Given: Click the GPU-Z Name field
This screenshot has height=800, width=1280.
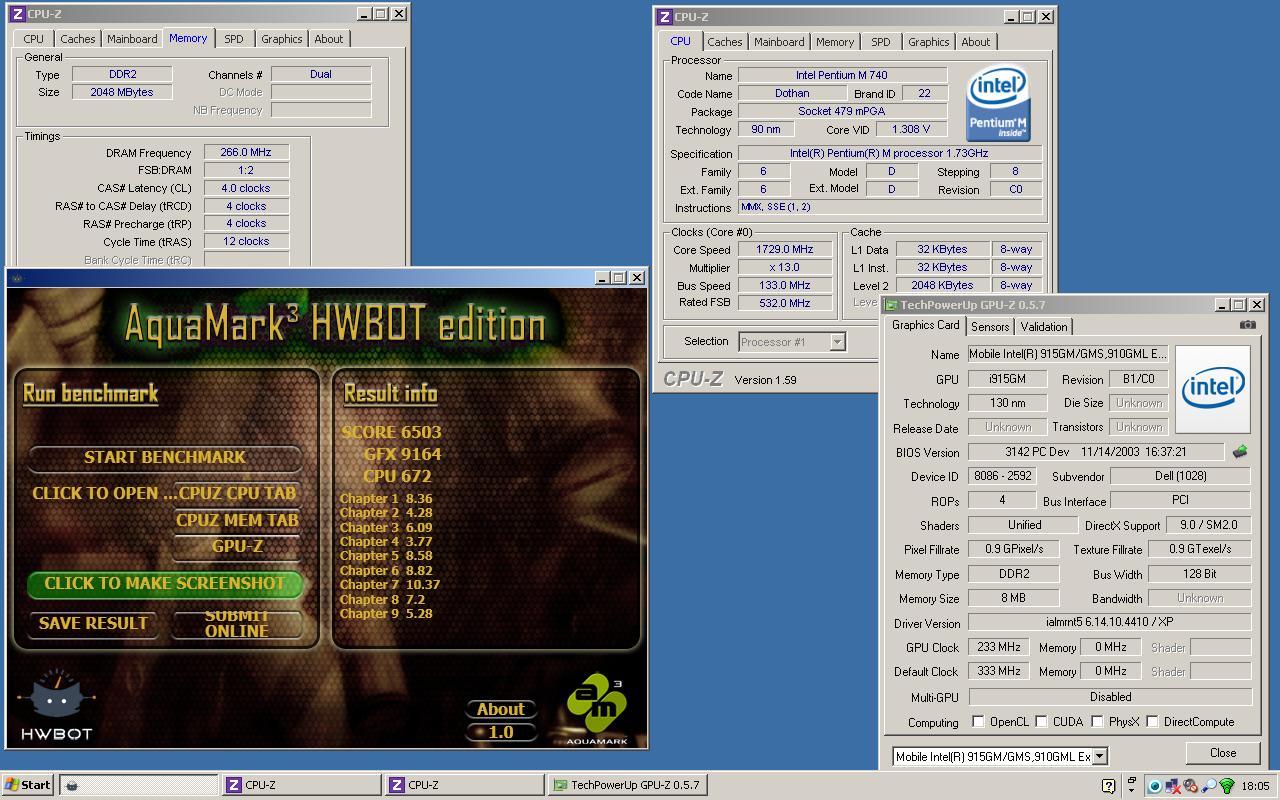Looking at the screenshot, I should point(1068,354).
